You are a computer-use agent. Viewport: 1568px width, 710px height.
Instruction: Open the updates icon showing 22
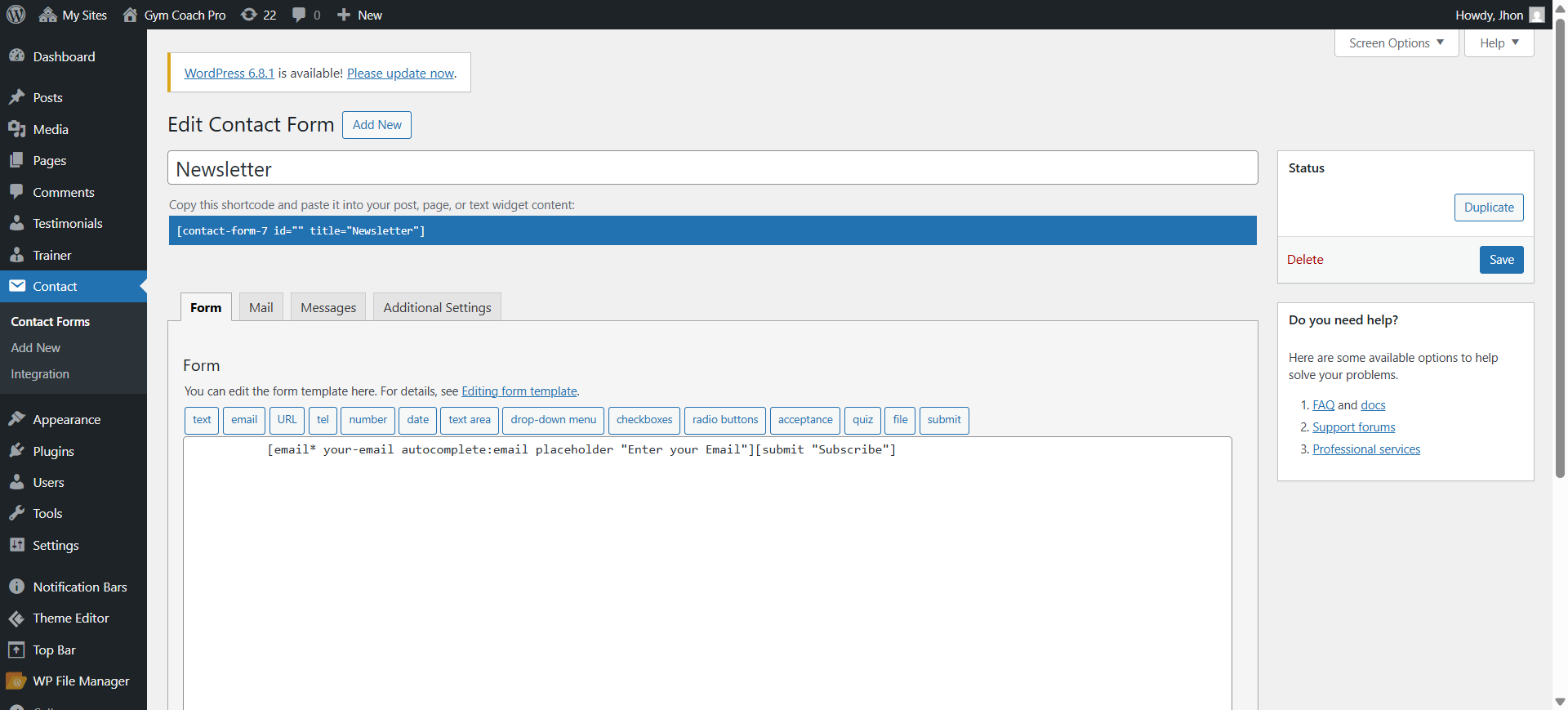point(248,15)
